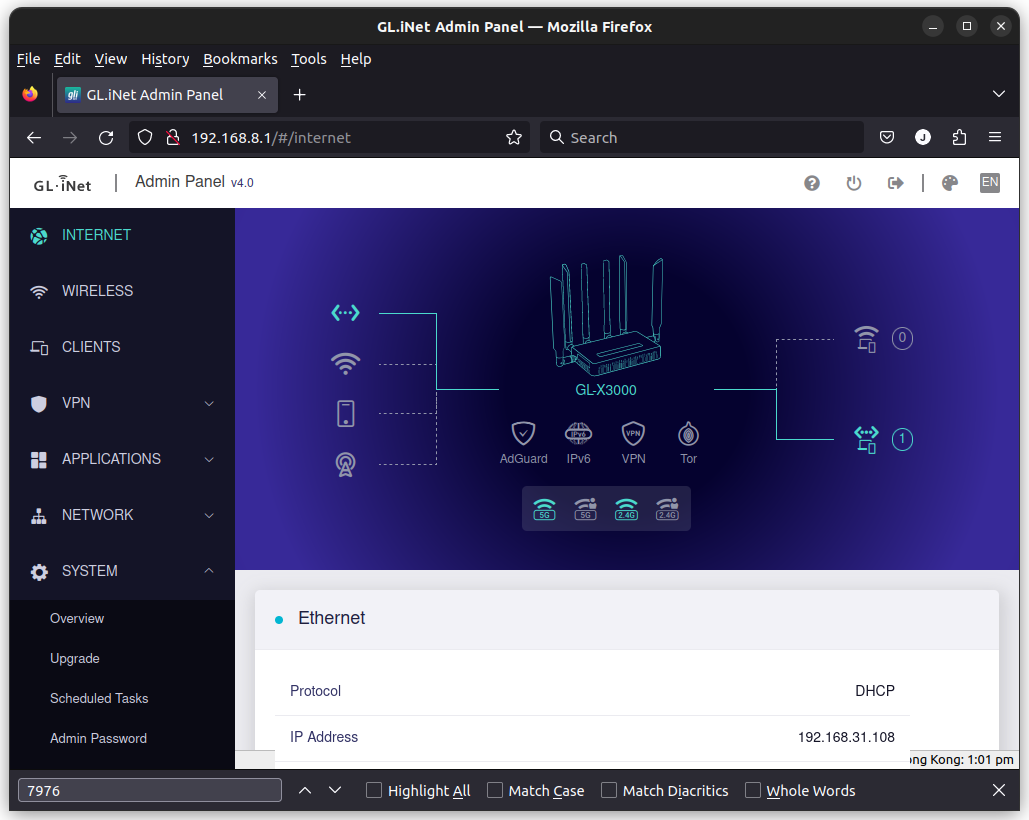Image resolution: width=1029 pixels, height=820 pixels.
Task: Open the Firefox extensions puzzle icon
Action: pos(959,138)
